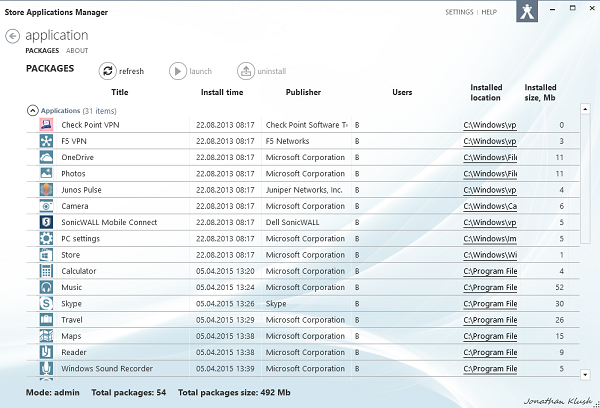
Task: Select the Maps app icon
Action: (46, 336)
